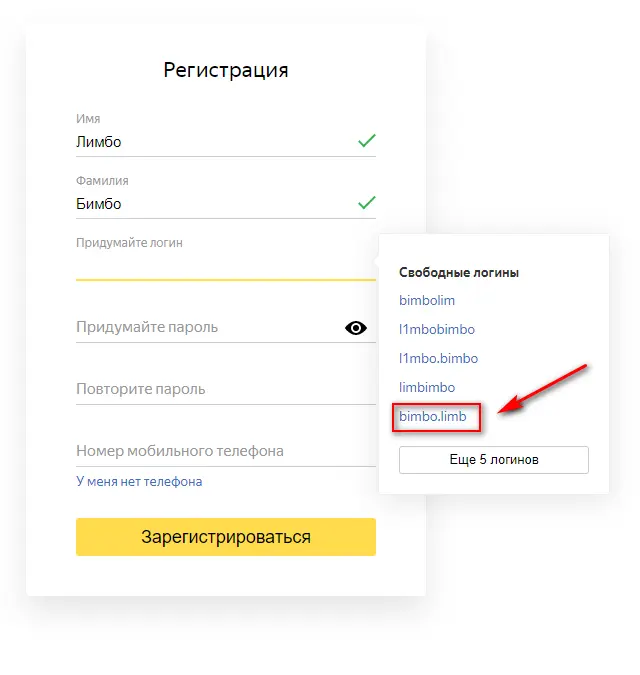Image resolution: width=640 pixels, height=675 pixels.
Task: Click the Свободные логины heading
Action: (x=459, y=272)
